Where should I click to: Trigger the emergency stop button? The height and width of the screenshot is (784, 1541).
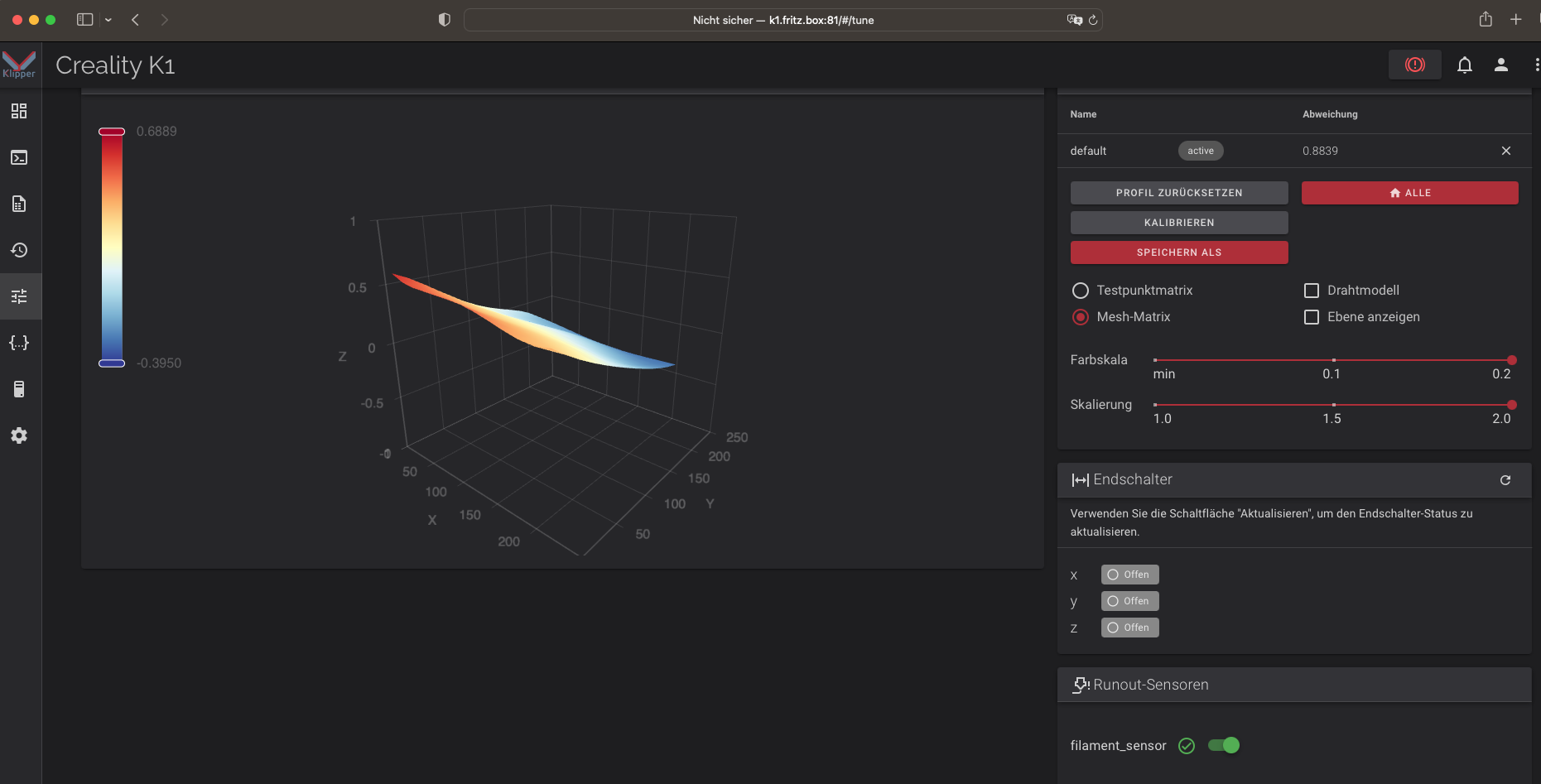point(1415,65)
